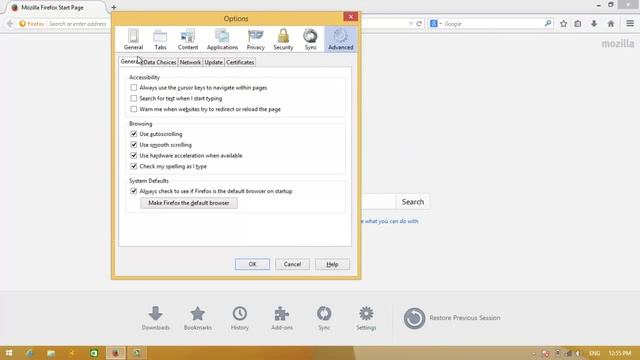Open Windows Start button
The width and height of the screenshot is (640, 360).
coord(9,353)
